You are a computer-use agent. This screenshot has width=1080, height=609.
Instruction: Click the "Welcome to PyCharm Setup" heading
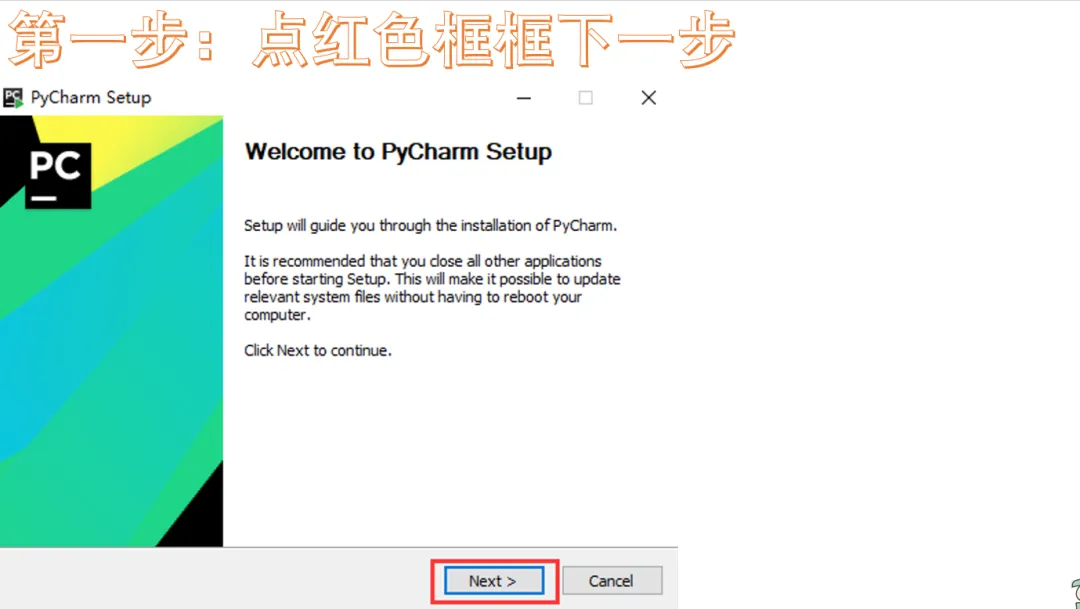tap(398, 152)
